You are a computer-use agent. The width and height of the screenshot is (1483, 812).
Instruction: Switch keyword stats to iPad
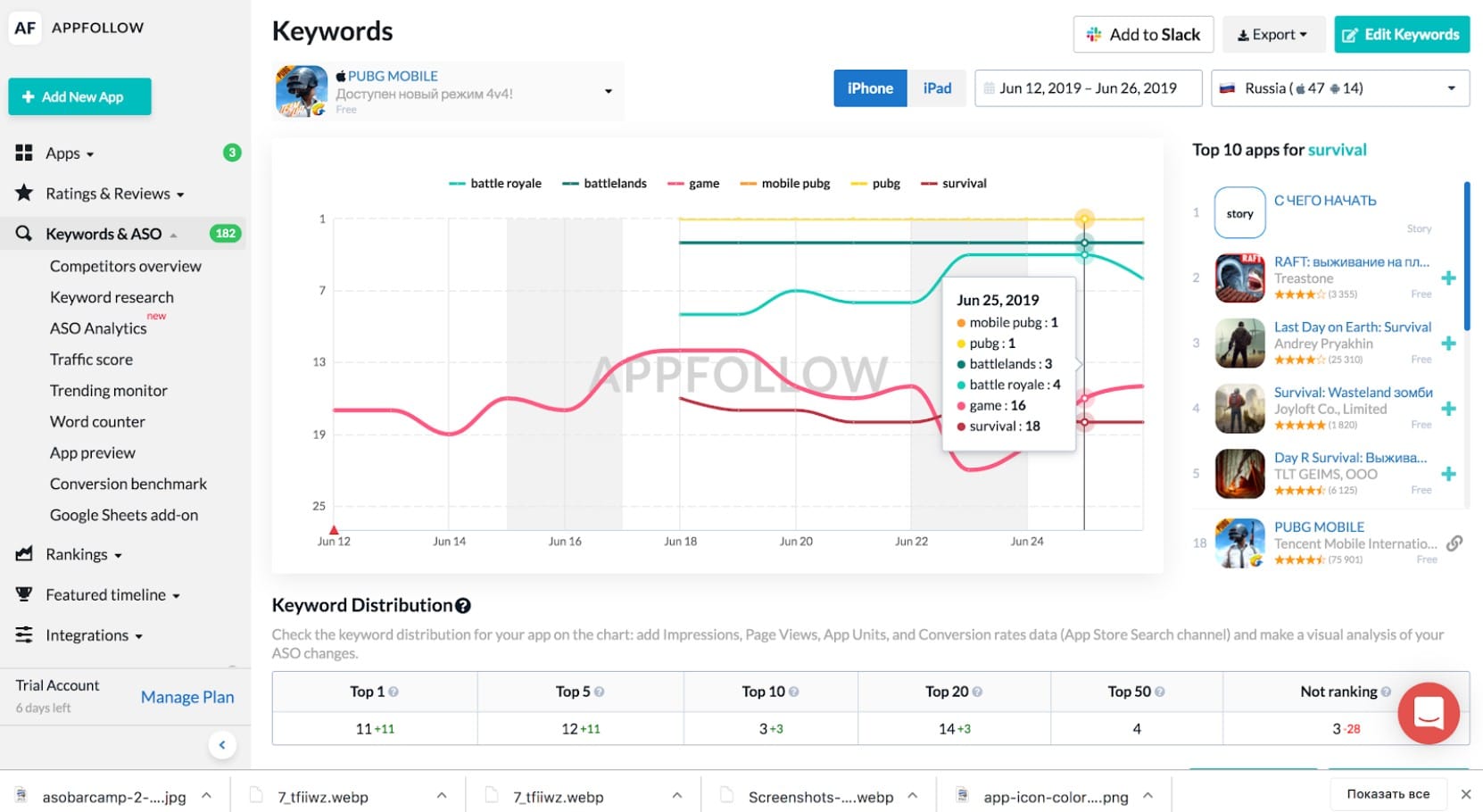[x=937, y=87]
